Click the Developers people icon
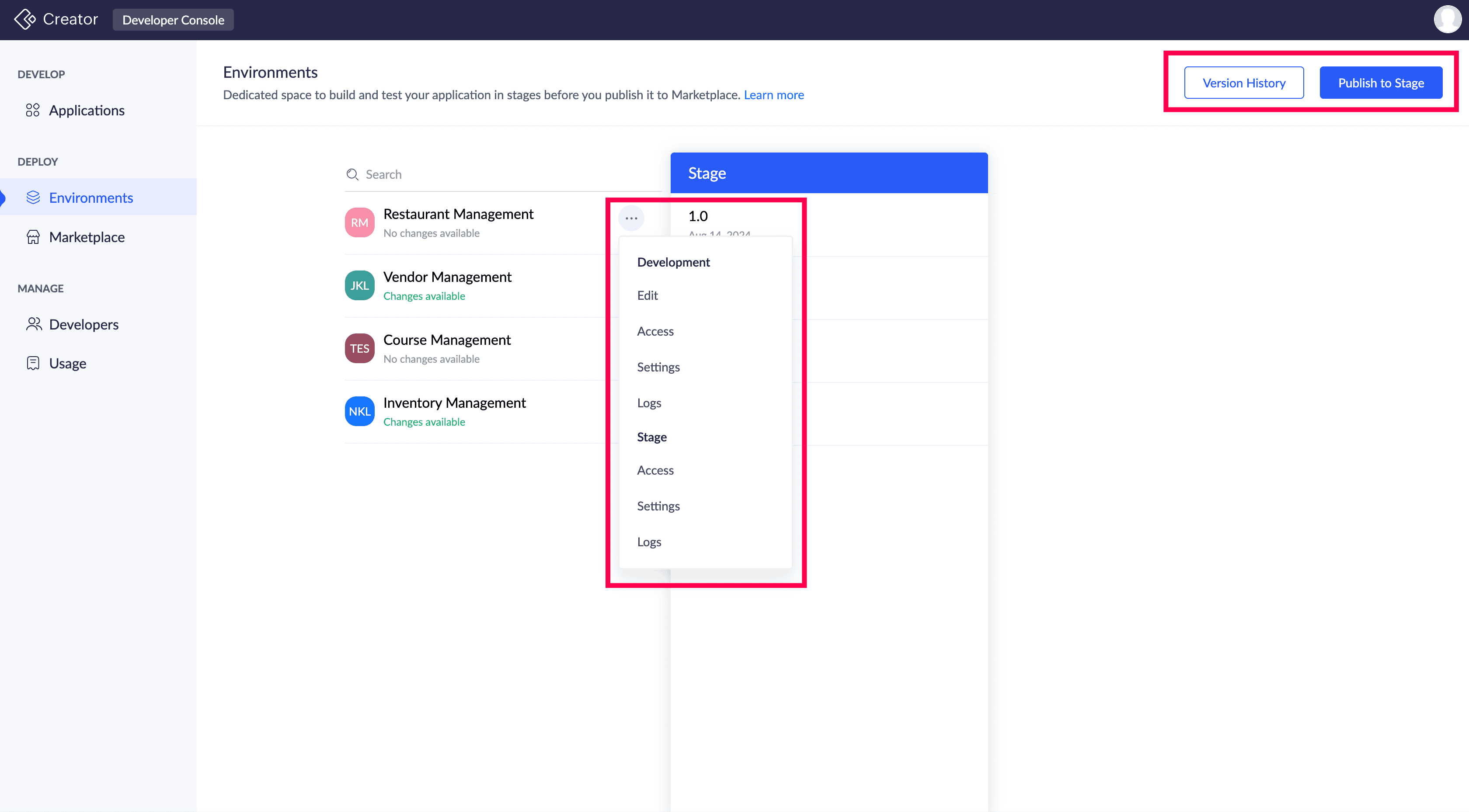 point(34,324)
